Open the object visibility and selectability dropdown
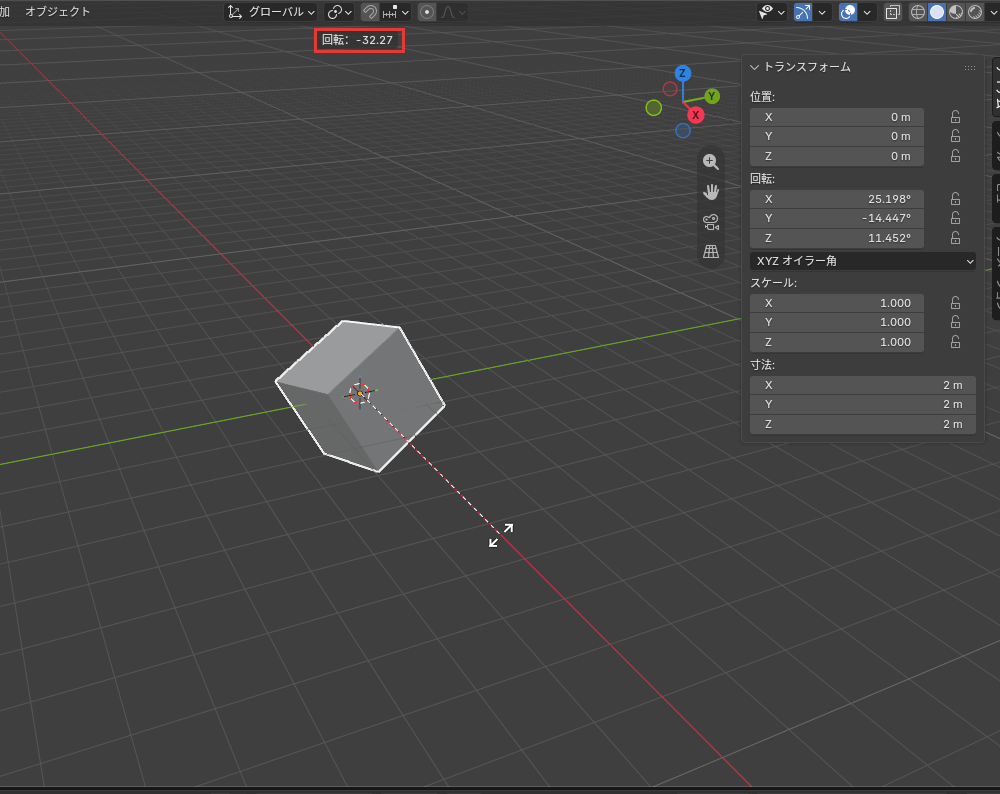The image size is (1000, 794). point(771,12)
